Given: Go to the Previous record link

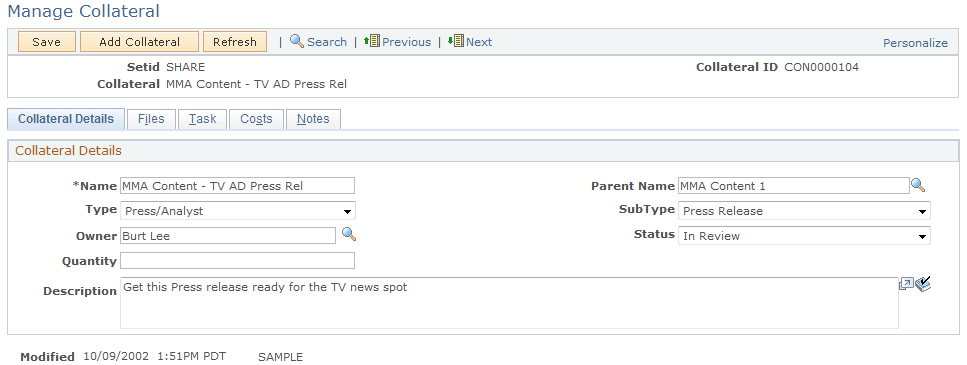Looking at the screenshot, I should click(406, 42).
